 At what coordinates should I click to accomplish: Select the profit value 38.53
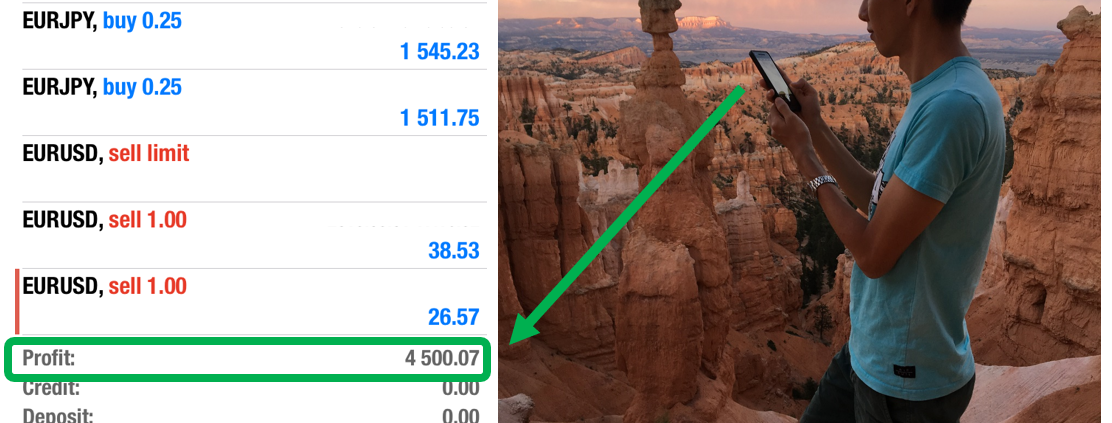[454, 251]
